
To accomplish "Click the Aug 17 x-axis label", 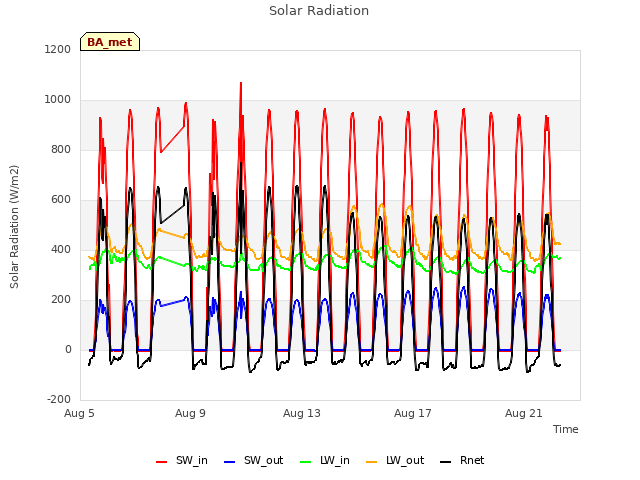I will 413,413.
